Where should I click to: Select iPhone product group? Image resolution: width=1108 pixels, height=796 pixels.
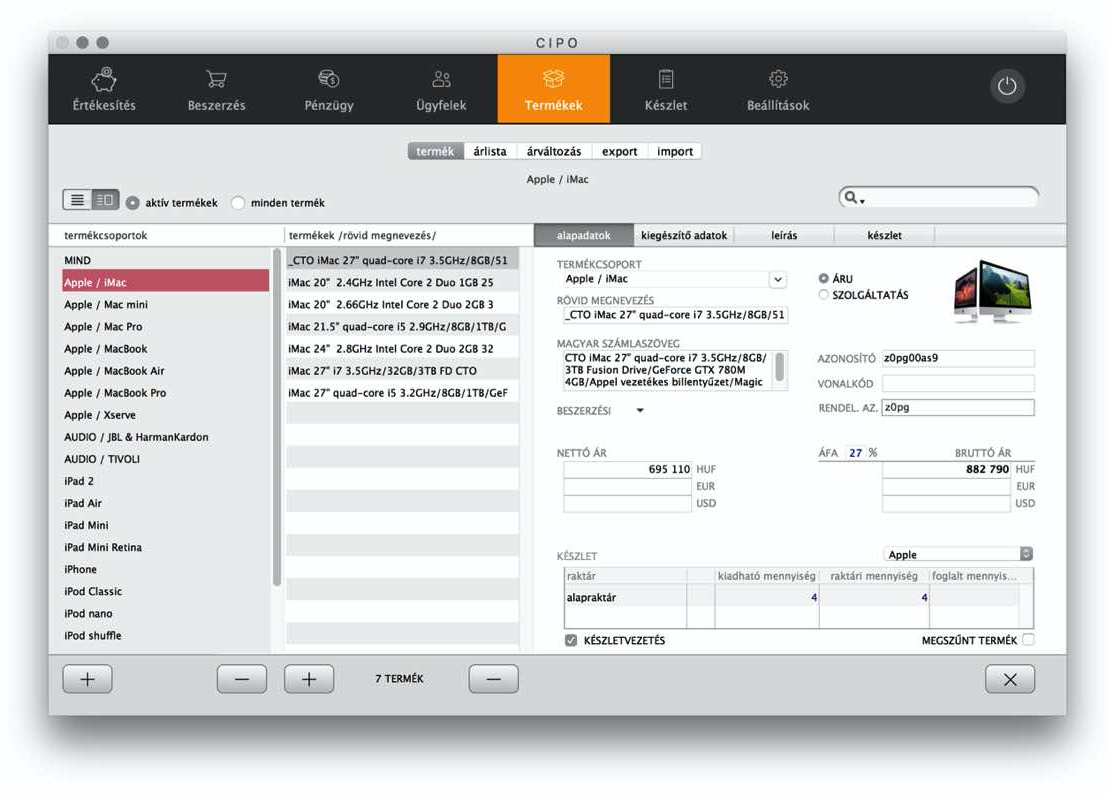point(165,570)
